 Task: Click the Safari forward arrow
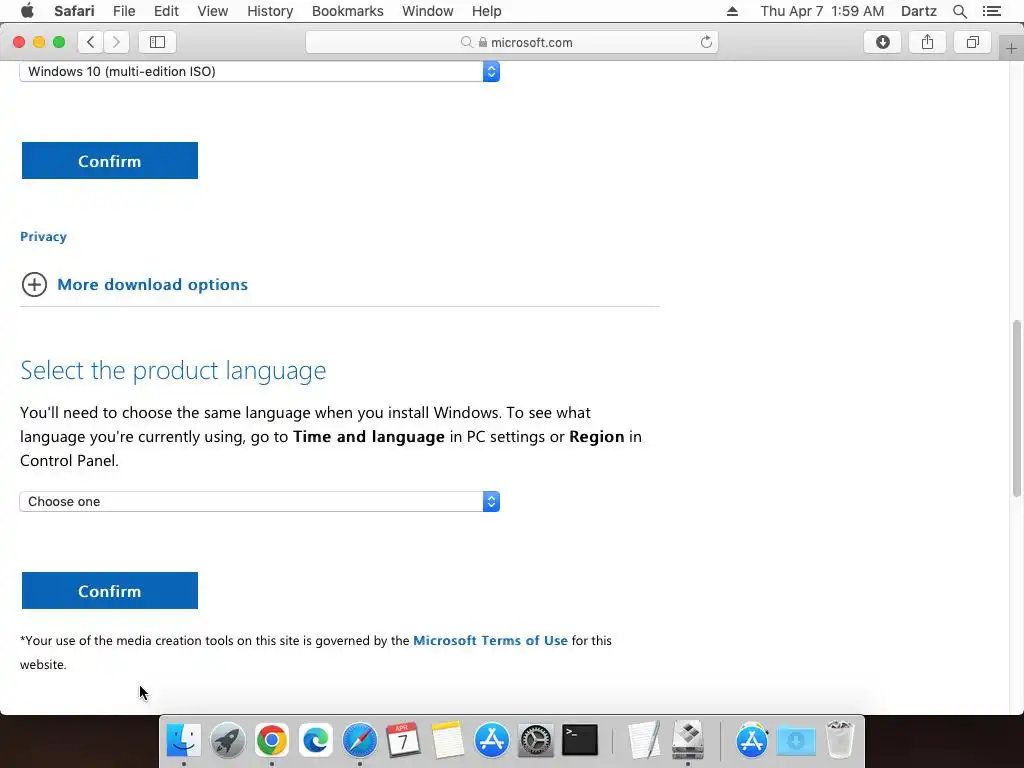(x=116, y=42)
